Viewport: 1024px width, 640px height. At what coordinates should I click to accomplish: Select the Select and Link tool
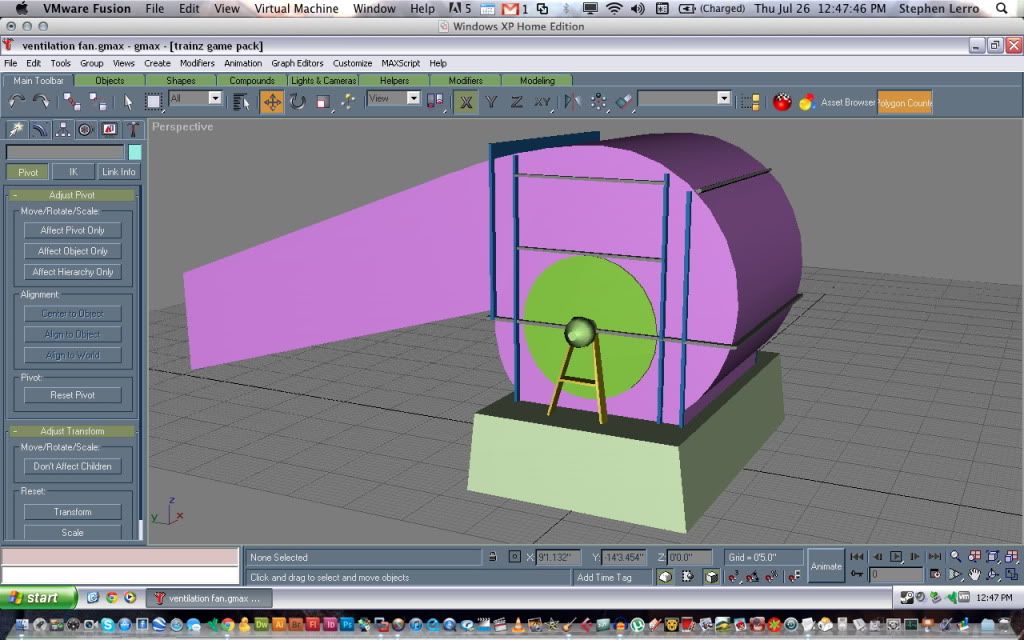71,102
